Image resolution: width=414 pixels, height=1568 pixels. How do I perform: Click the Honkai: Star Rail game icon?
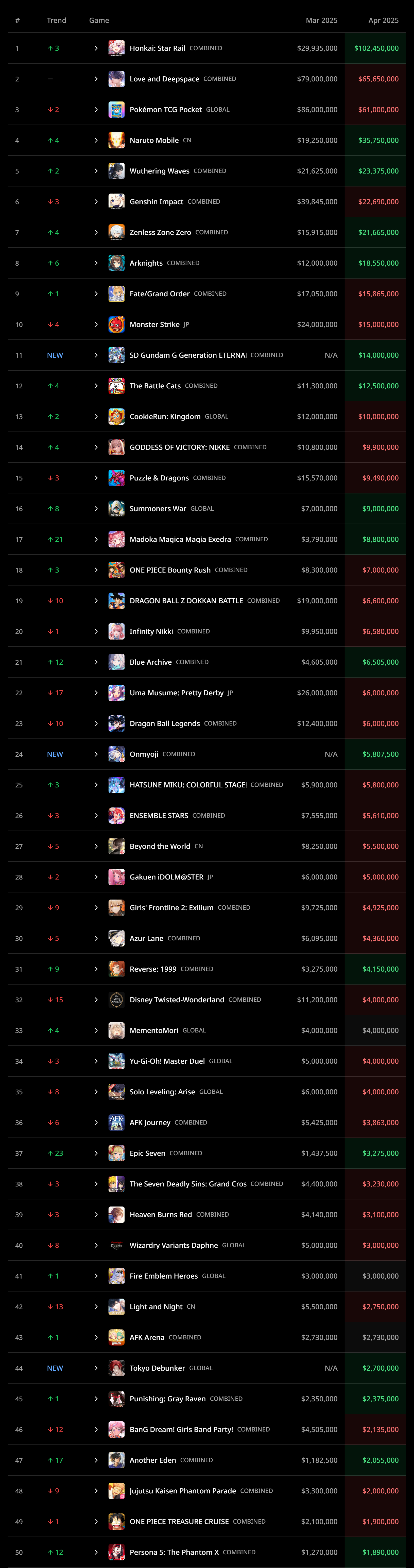coord(116,48)
